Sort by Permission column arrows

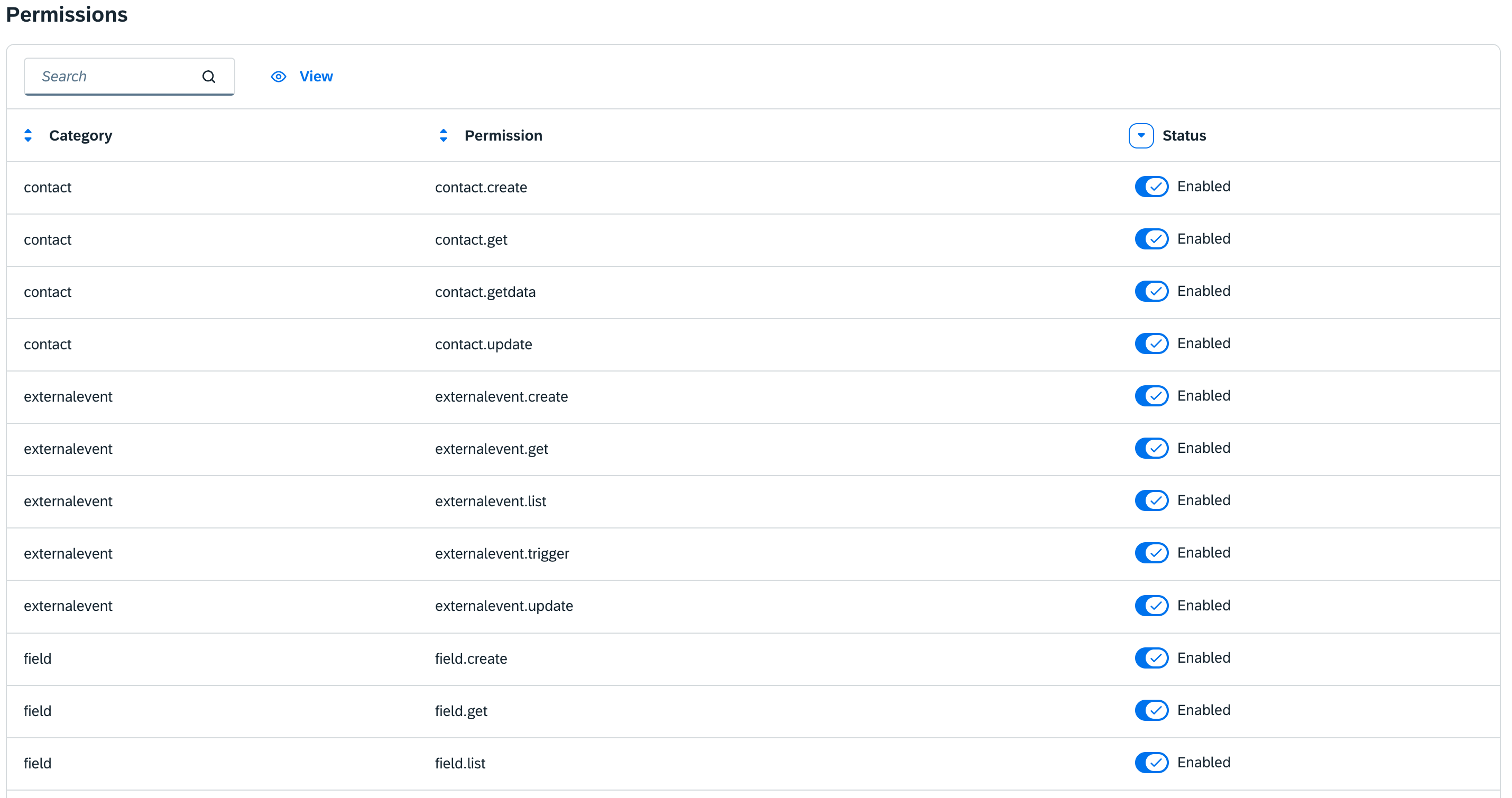coord(443,135)
